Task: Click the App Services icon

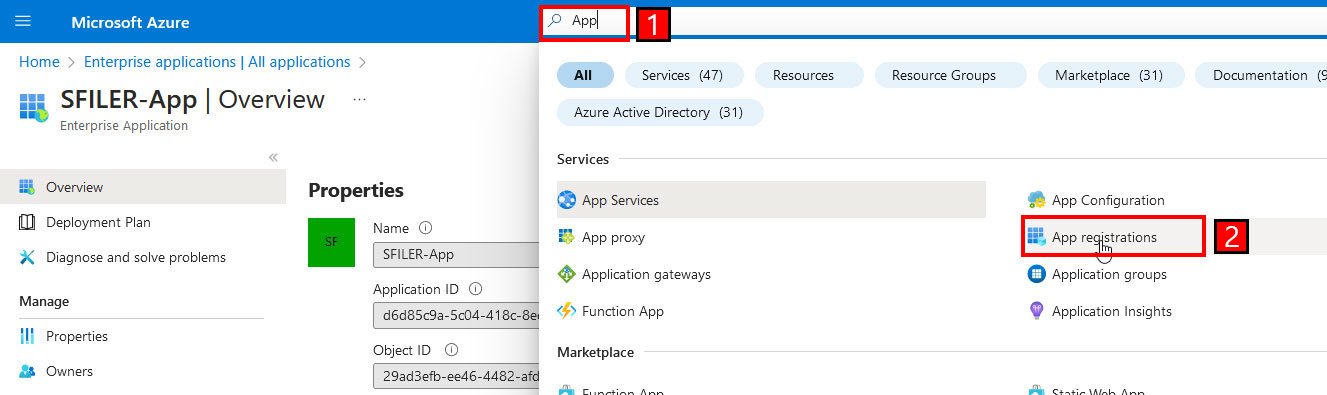Action: pyautogui.click(x=567, y=200)
